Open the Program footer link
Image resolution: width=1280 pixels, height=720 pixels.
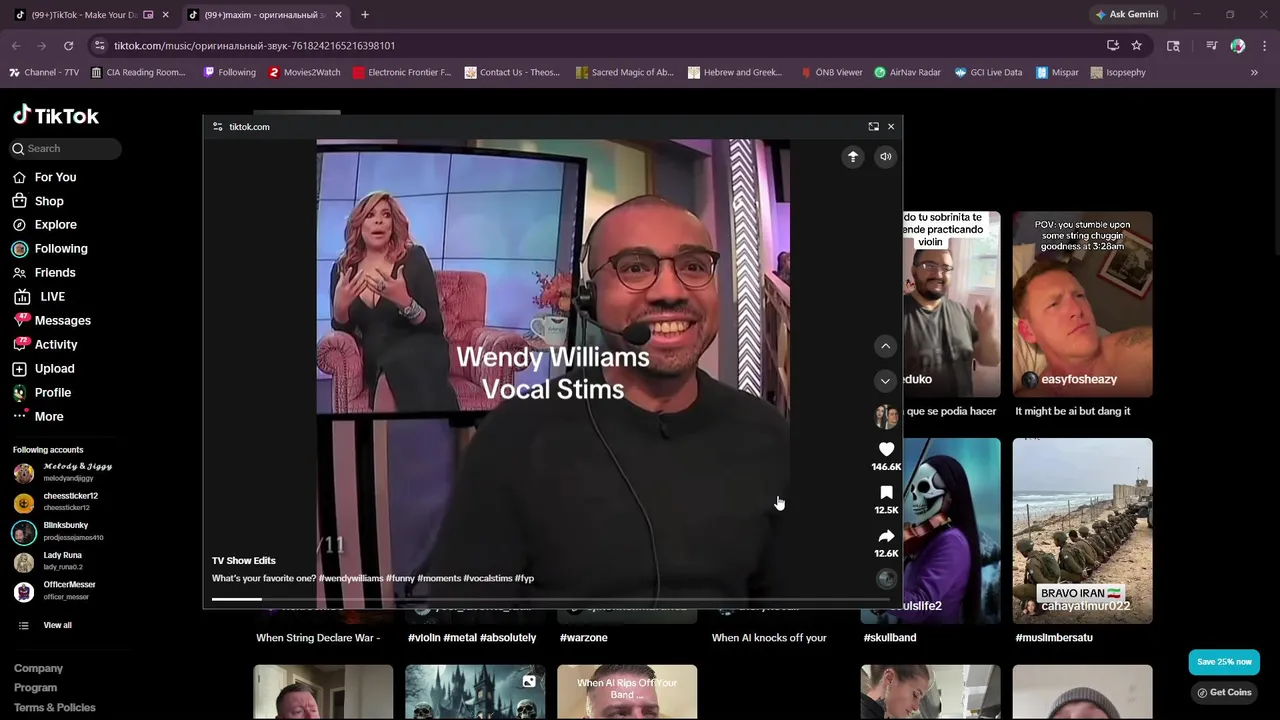coord(35,688)
